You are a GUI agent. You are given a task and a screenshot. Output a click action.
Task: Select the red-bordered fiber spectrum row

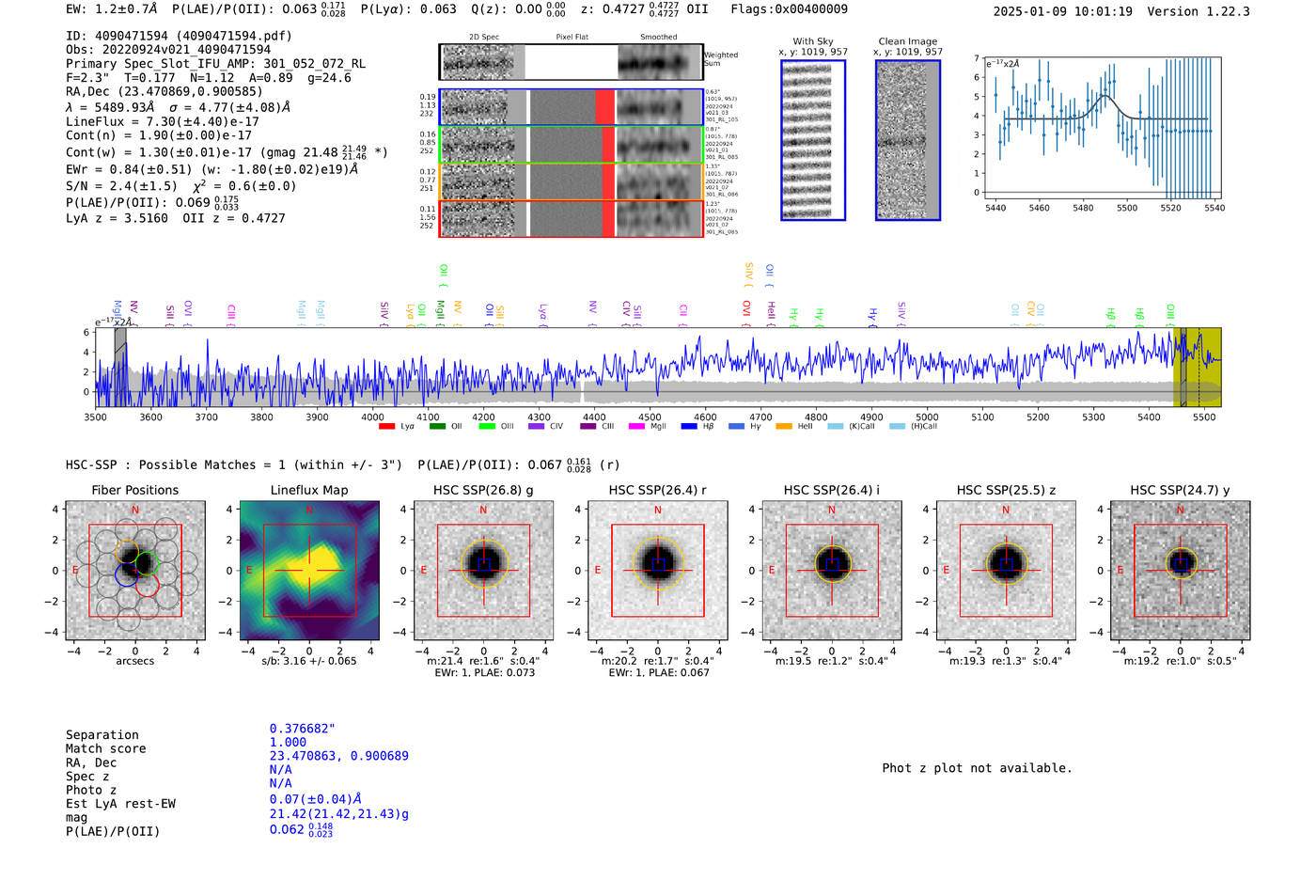point(571,218)
